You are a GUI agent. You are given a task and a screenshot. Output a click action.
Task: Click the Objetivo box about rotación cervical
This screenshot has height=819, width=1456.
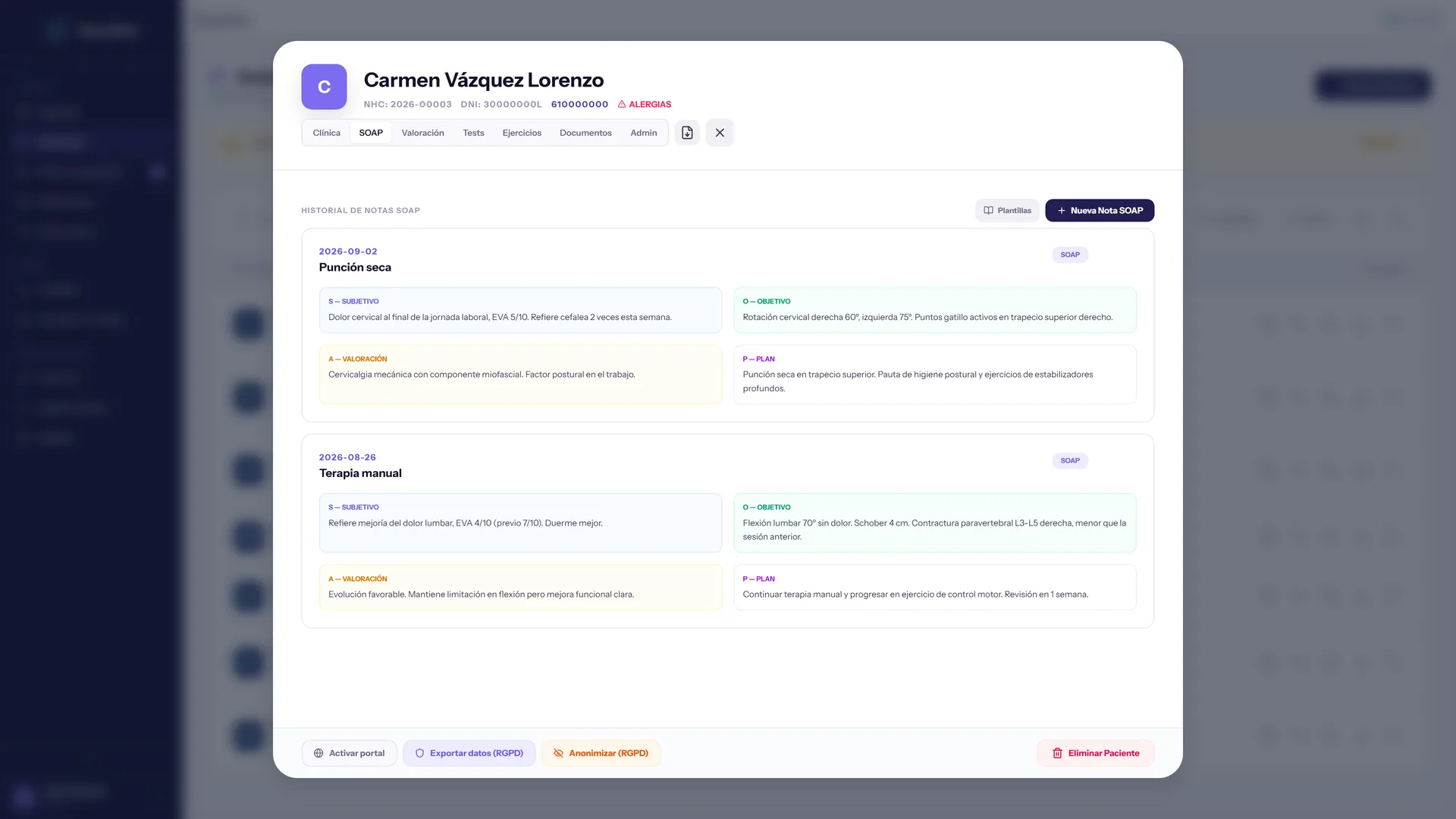(x=935, y=310)
